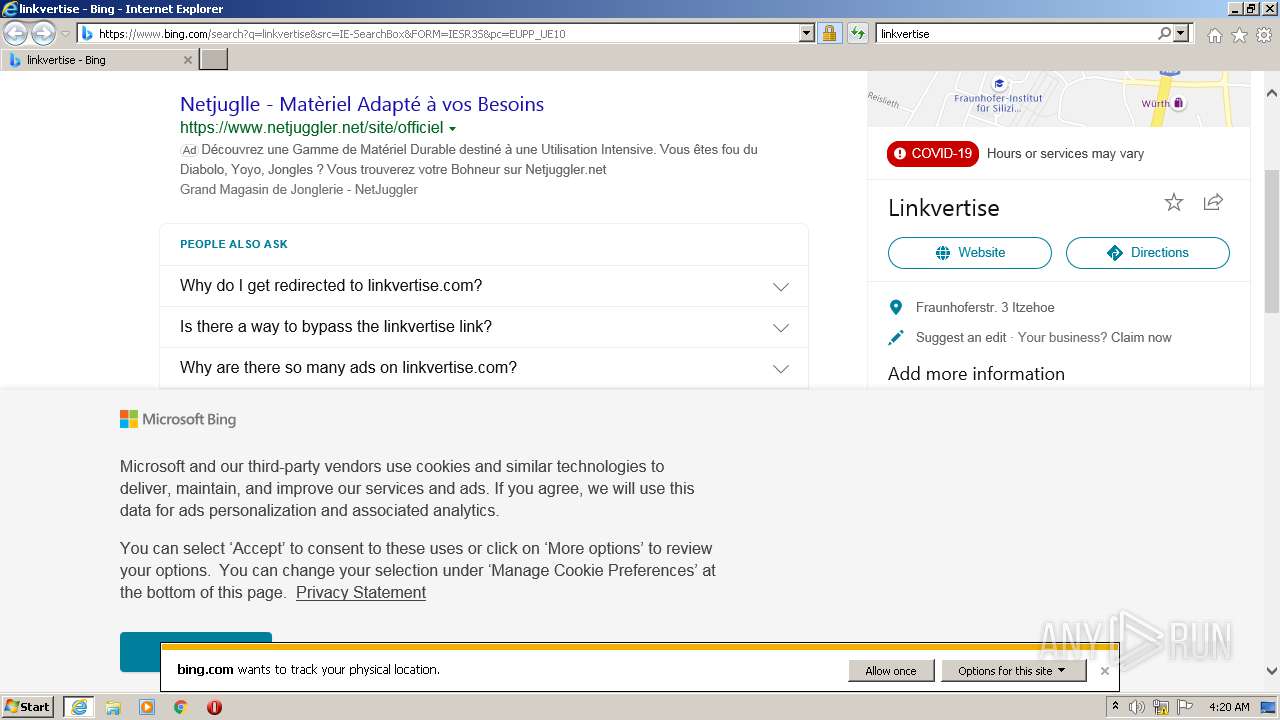Dismiss the location notification bar
The image size is (1280, 720).
[x=1104, y=671]
